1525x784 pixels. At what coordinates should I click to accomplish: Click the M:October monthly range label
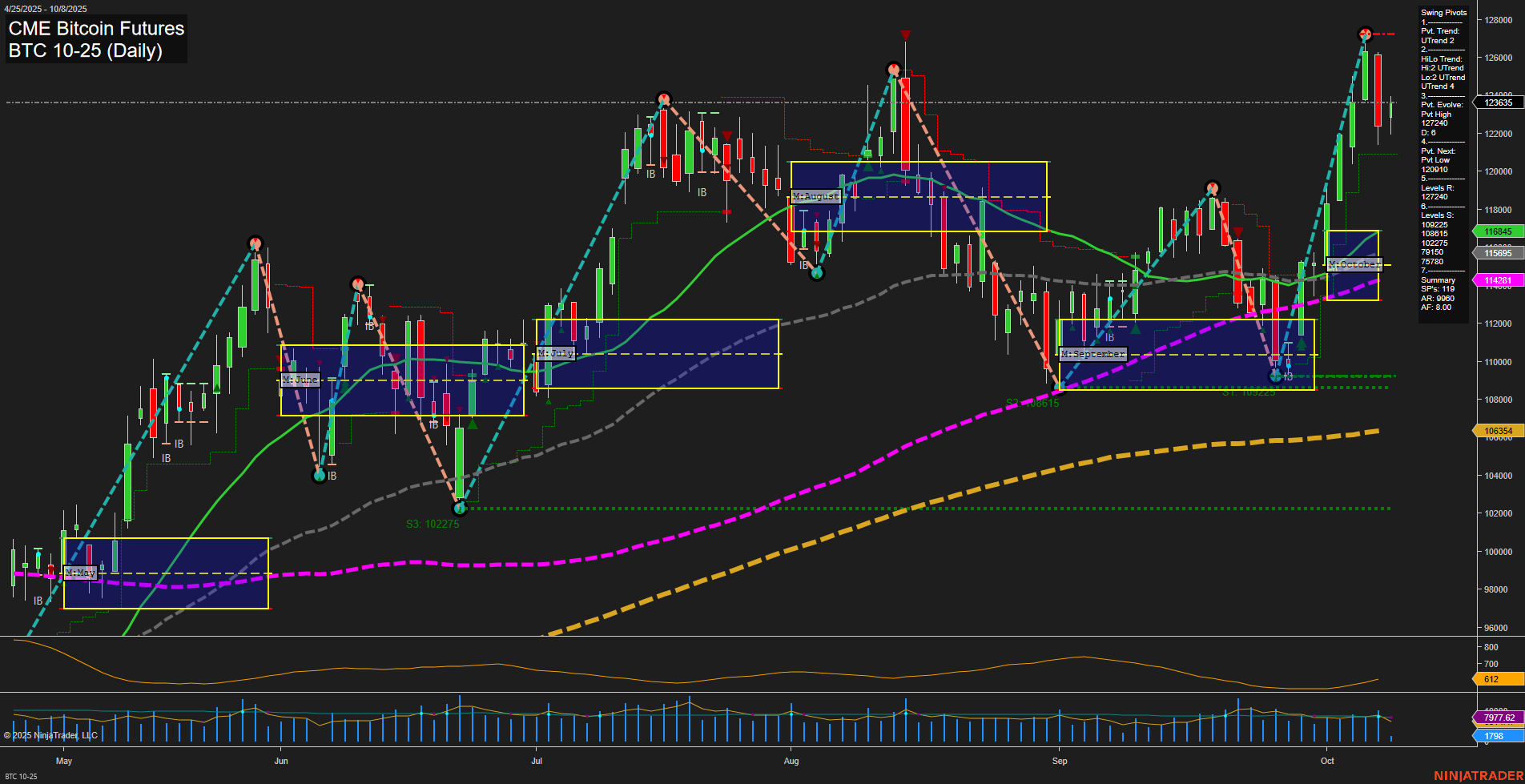coord(1354,264)
